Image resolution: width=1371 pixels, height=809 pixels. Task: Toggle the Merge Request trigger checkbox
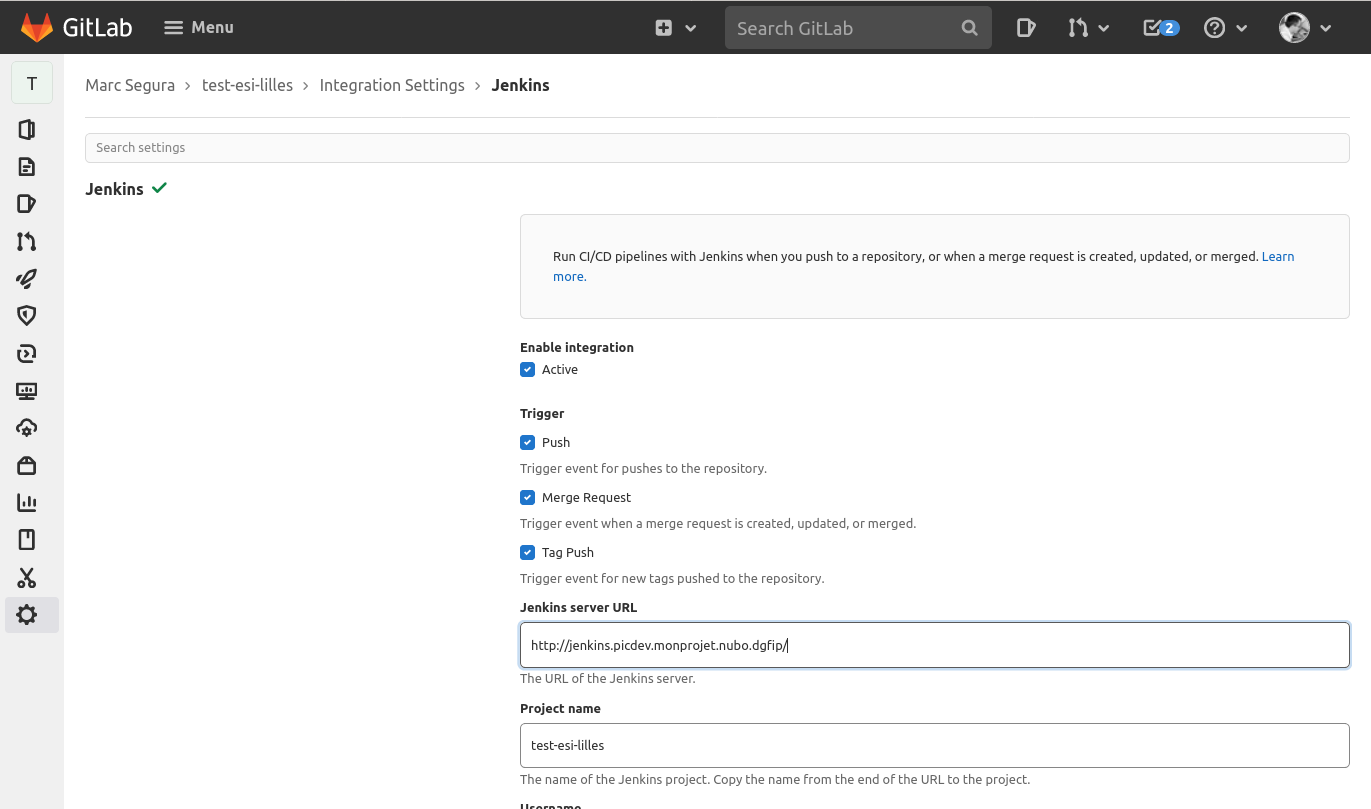[528, 497]
